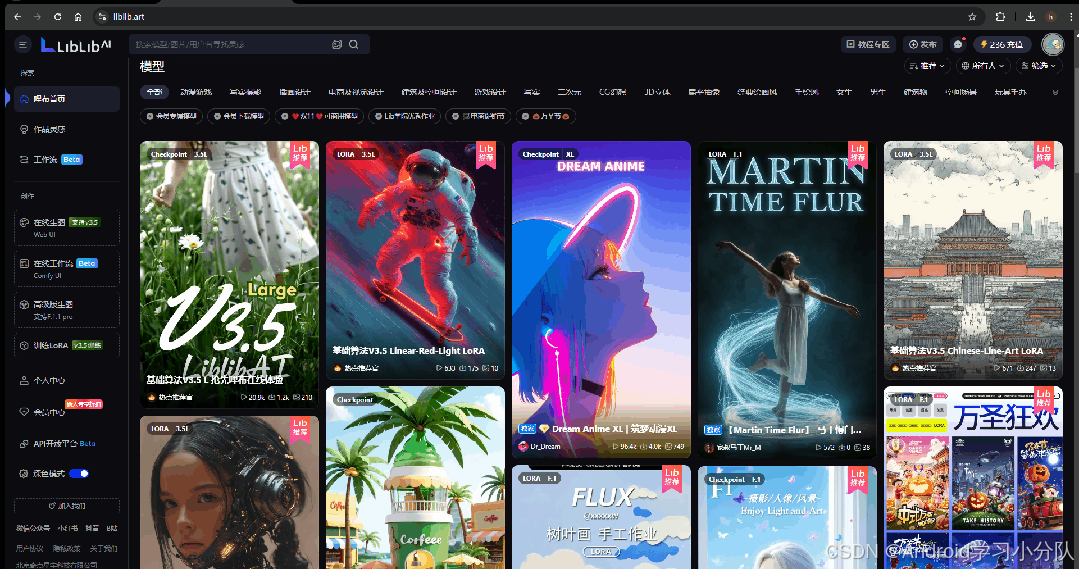The height and width of the screenshot is (569, 1079).
Task: Click the pumpkin Halloween tag chip
Action: (x=545, y=116)
